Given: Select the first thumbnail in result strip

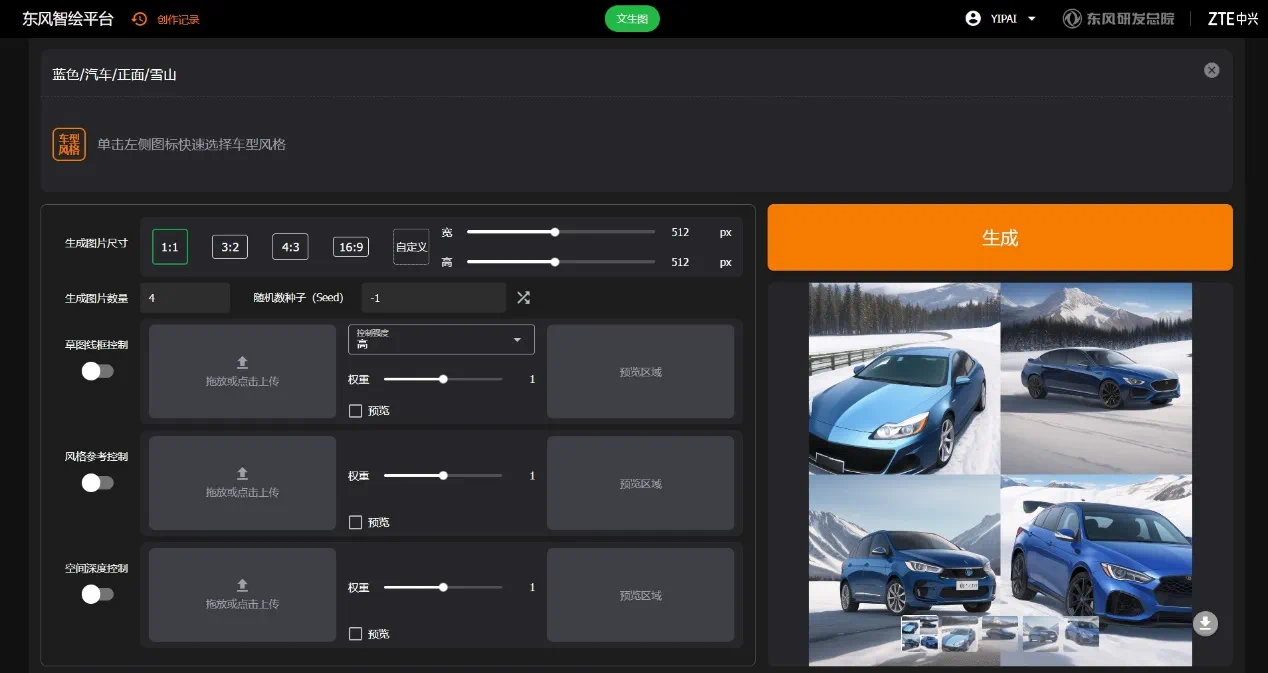Looking at the screenshot, I should pos(920,633).
